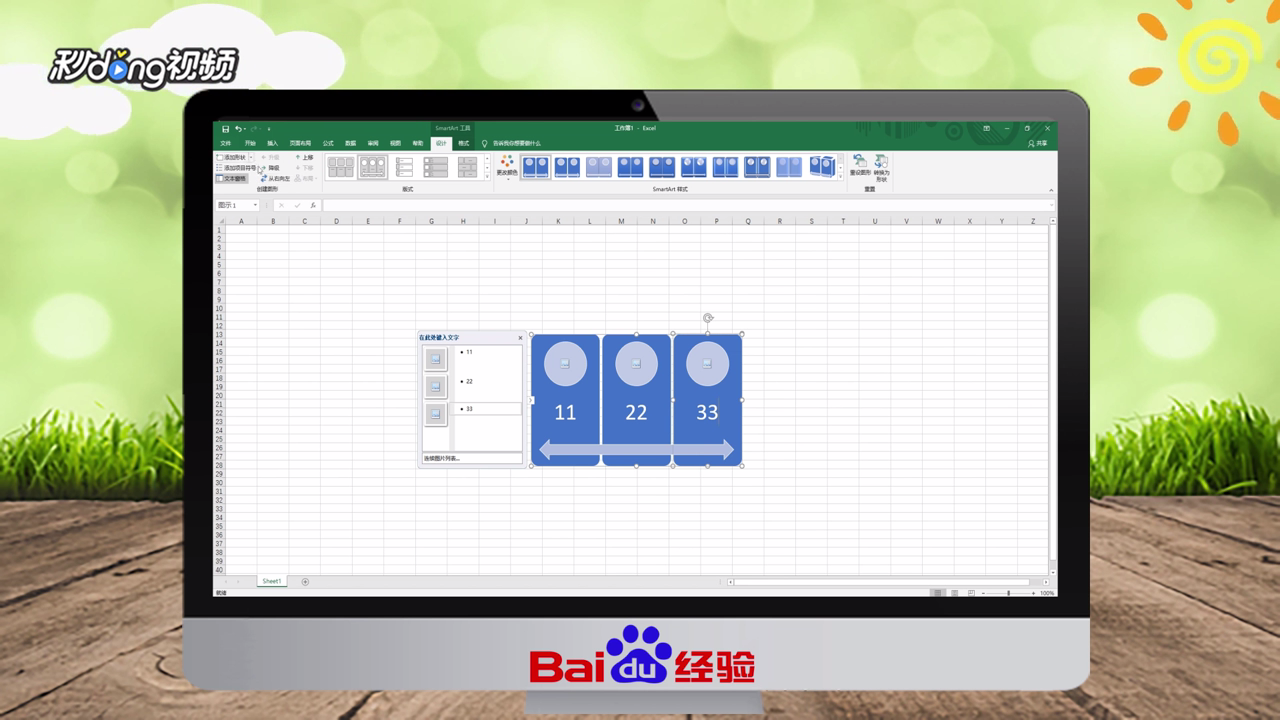
Task: Open the 文件 File tab
Action: [225, 143]
